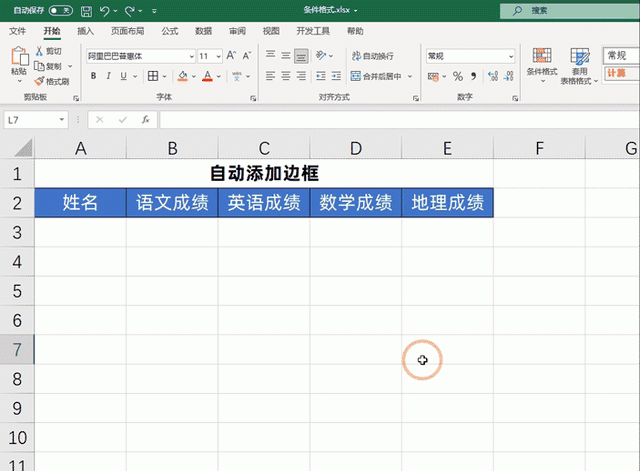Click the Undo icon
The image size is (640, 471).
[x=104, y=11]
